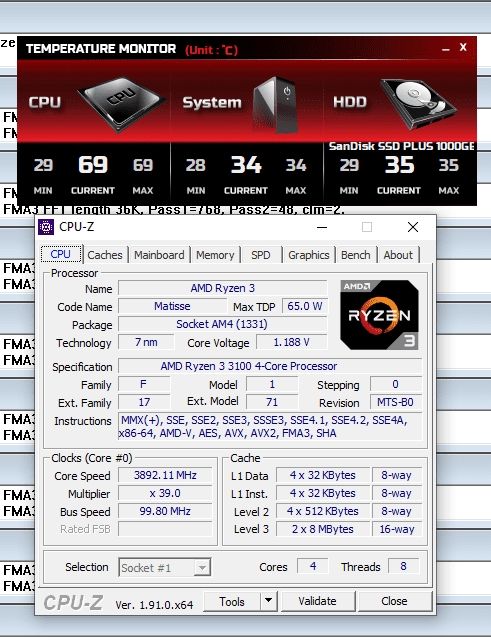
Task: Click the Level 3 16-way value
Action: pyautogui.click(x=397, y=529)
